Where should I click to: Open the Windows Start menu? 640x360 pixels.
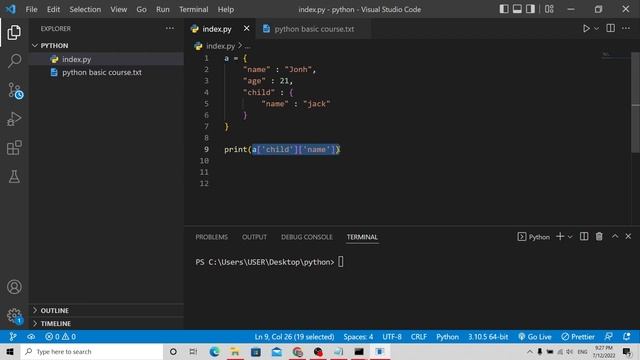(x=10, y=351)
